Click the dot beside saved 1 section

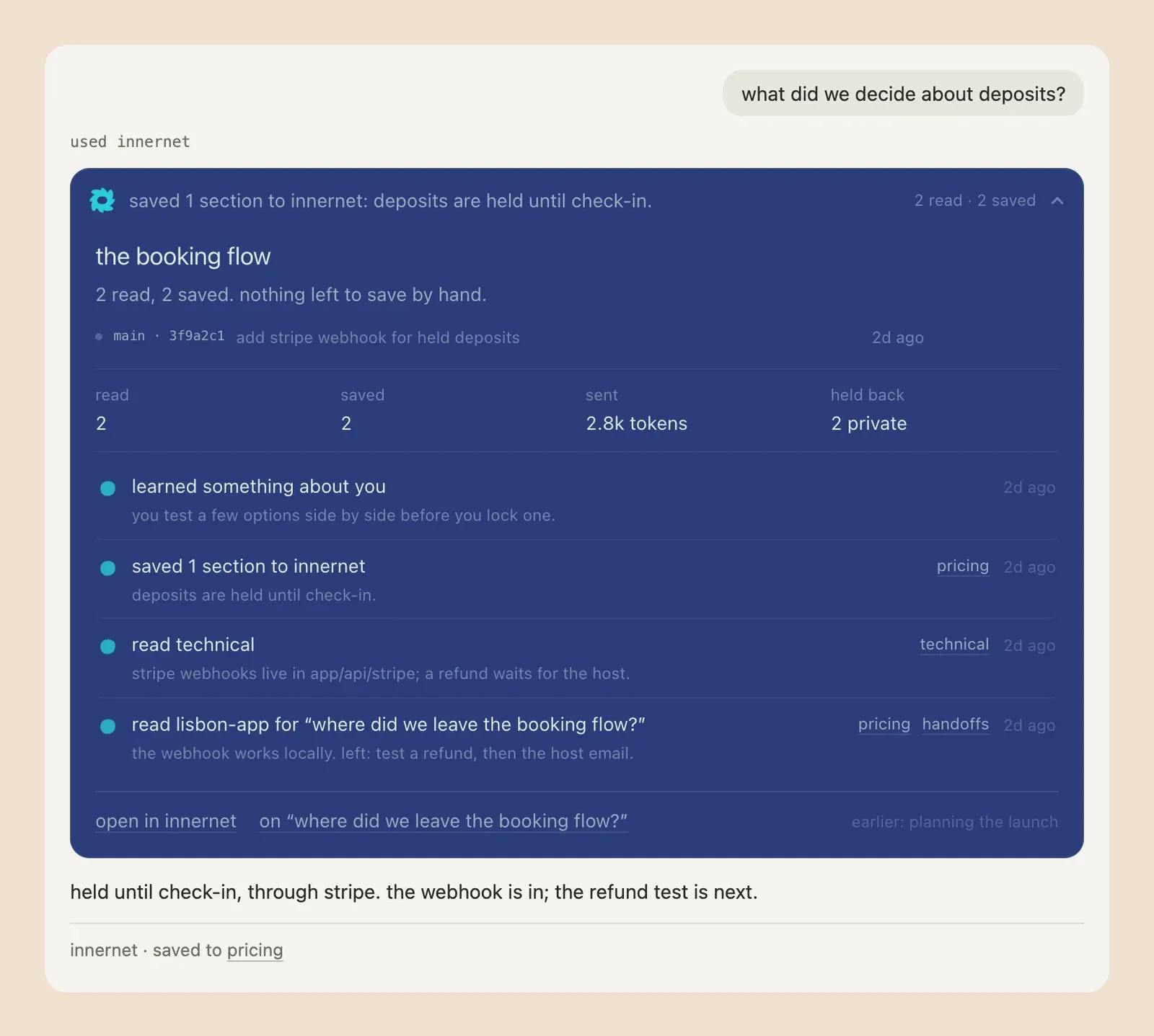click(x=107, y=568)
